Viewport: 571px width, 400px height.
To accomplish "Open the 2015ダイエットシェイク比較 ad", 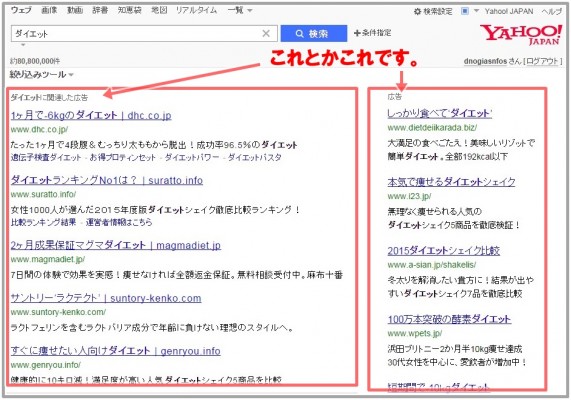I will pos(444,251).
